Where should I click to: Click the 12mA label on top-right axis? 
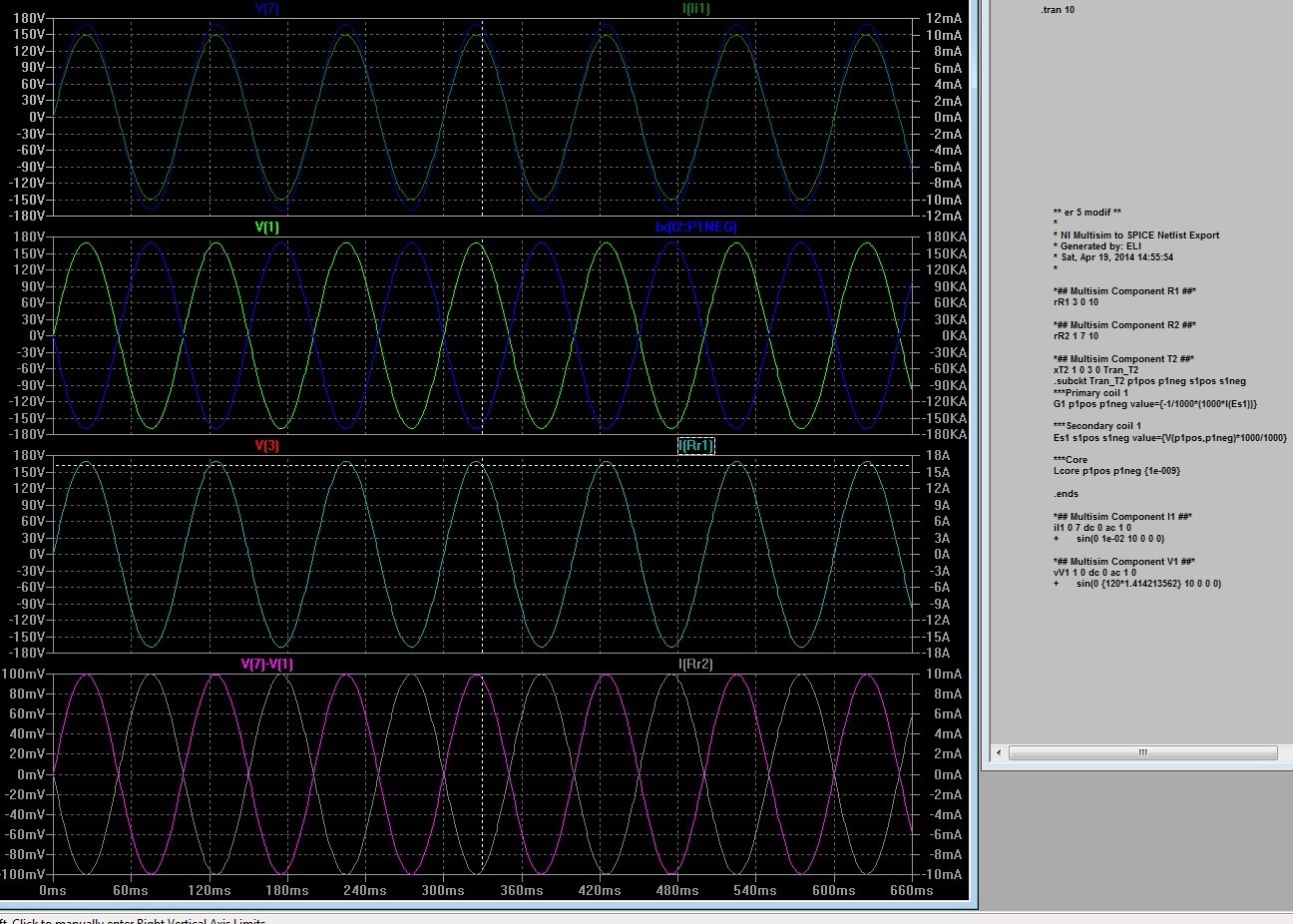944,19
